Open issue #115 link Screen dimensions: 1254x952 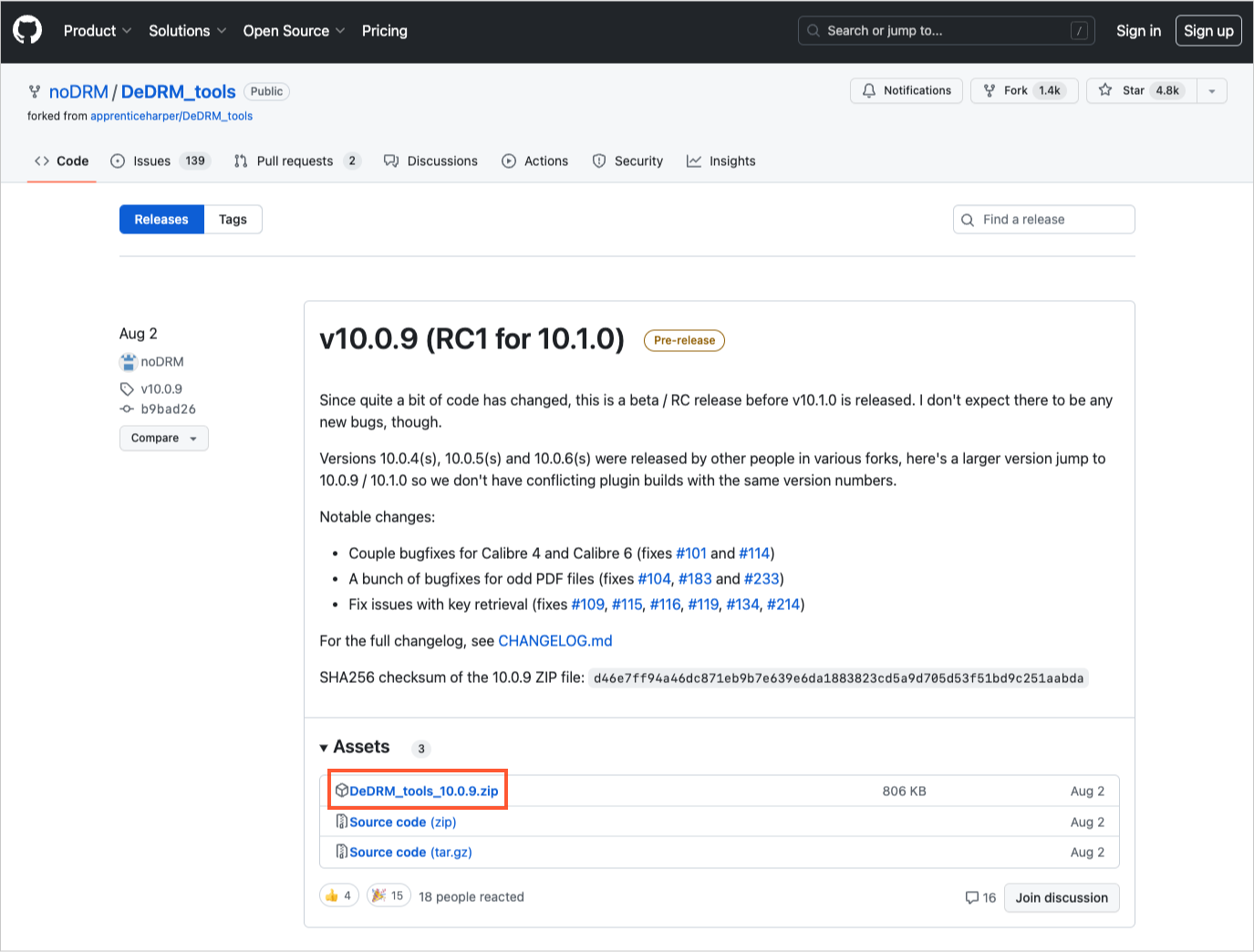pyautogui.click(x=627, y=605)
